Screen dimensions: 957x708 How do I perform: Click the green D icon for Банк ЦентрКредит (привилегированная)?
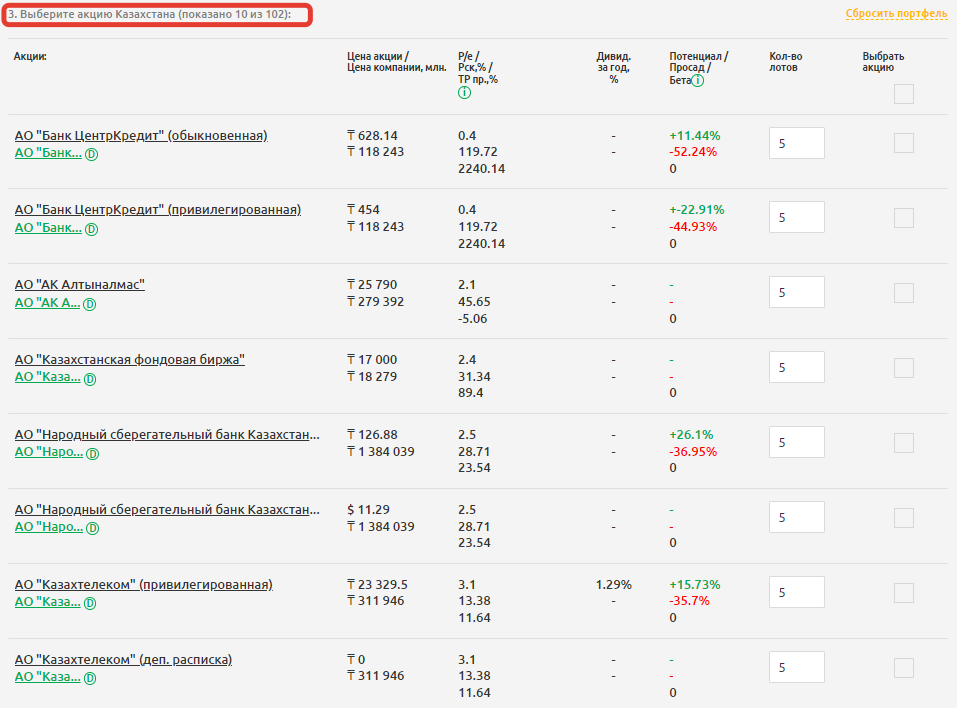[91, 229]
